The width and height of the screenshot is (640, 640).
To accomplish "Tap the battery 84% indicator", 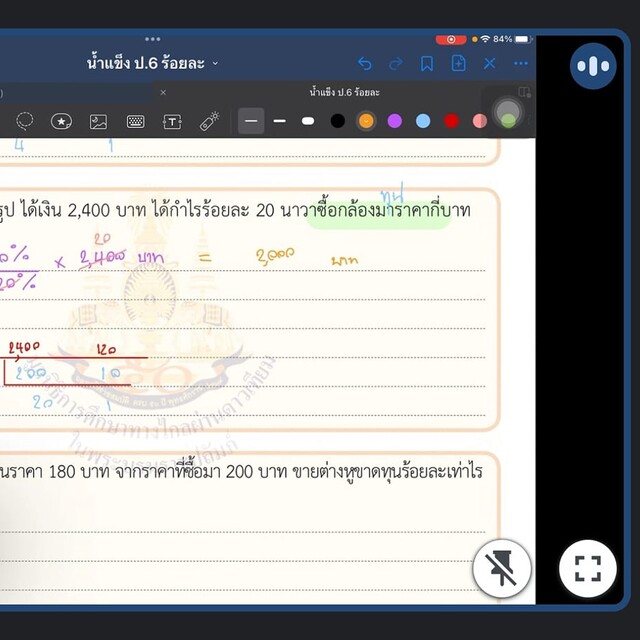I will 513,39.
